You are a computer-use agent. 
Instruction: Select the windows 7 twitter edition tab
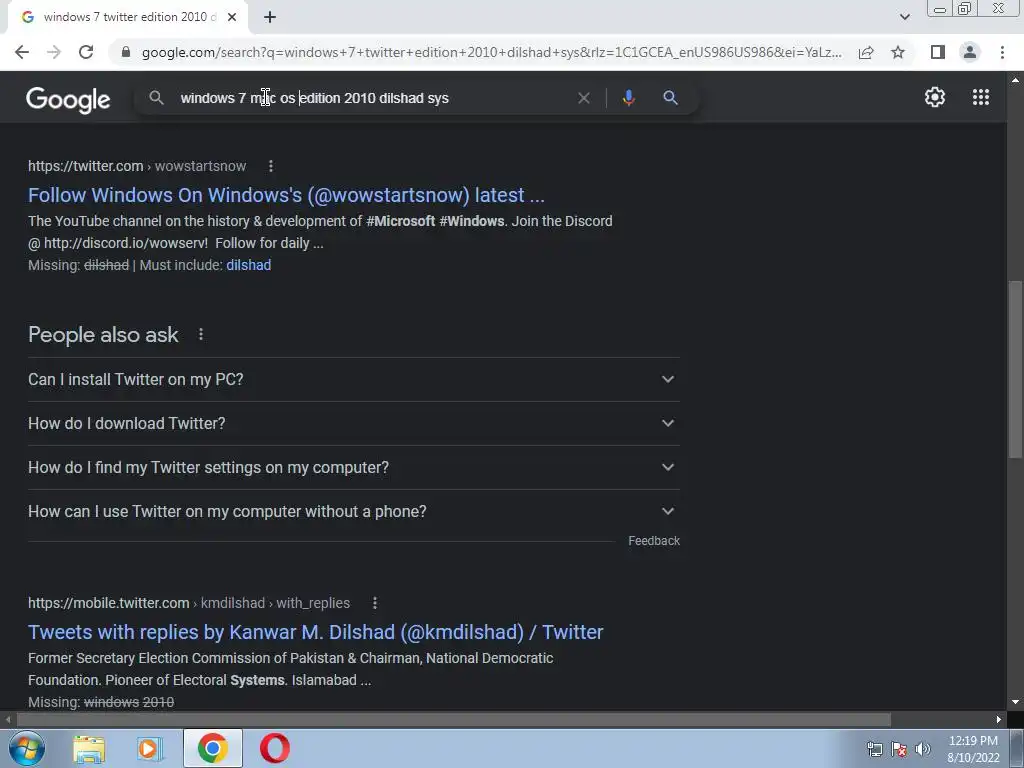(x=127, y=17)
